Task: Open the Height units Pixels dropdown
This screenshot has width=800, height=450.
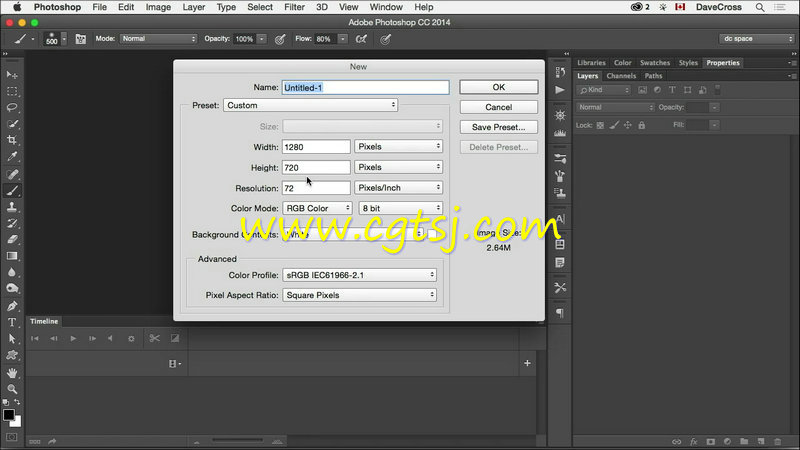Action: (398, 167)
